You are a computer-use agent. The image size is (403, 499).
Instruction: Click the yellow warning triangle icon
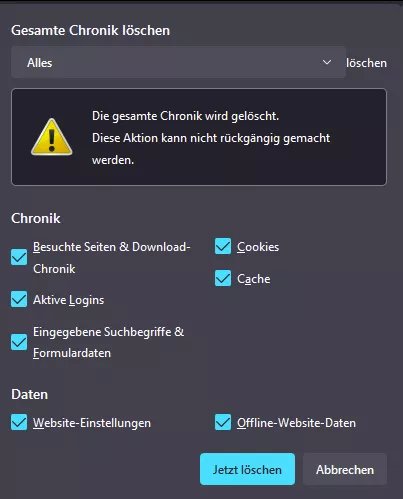coord(52,137)
